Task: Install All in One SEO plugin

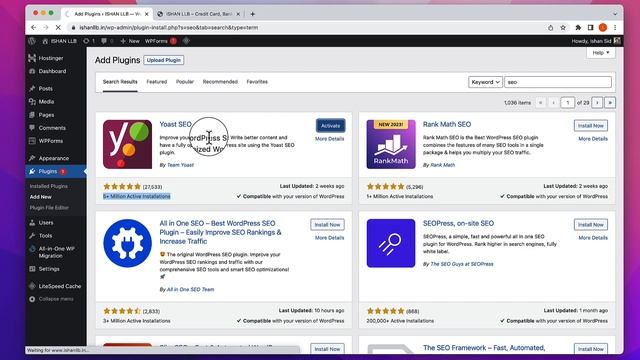Action: (x=327, y=224)
